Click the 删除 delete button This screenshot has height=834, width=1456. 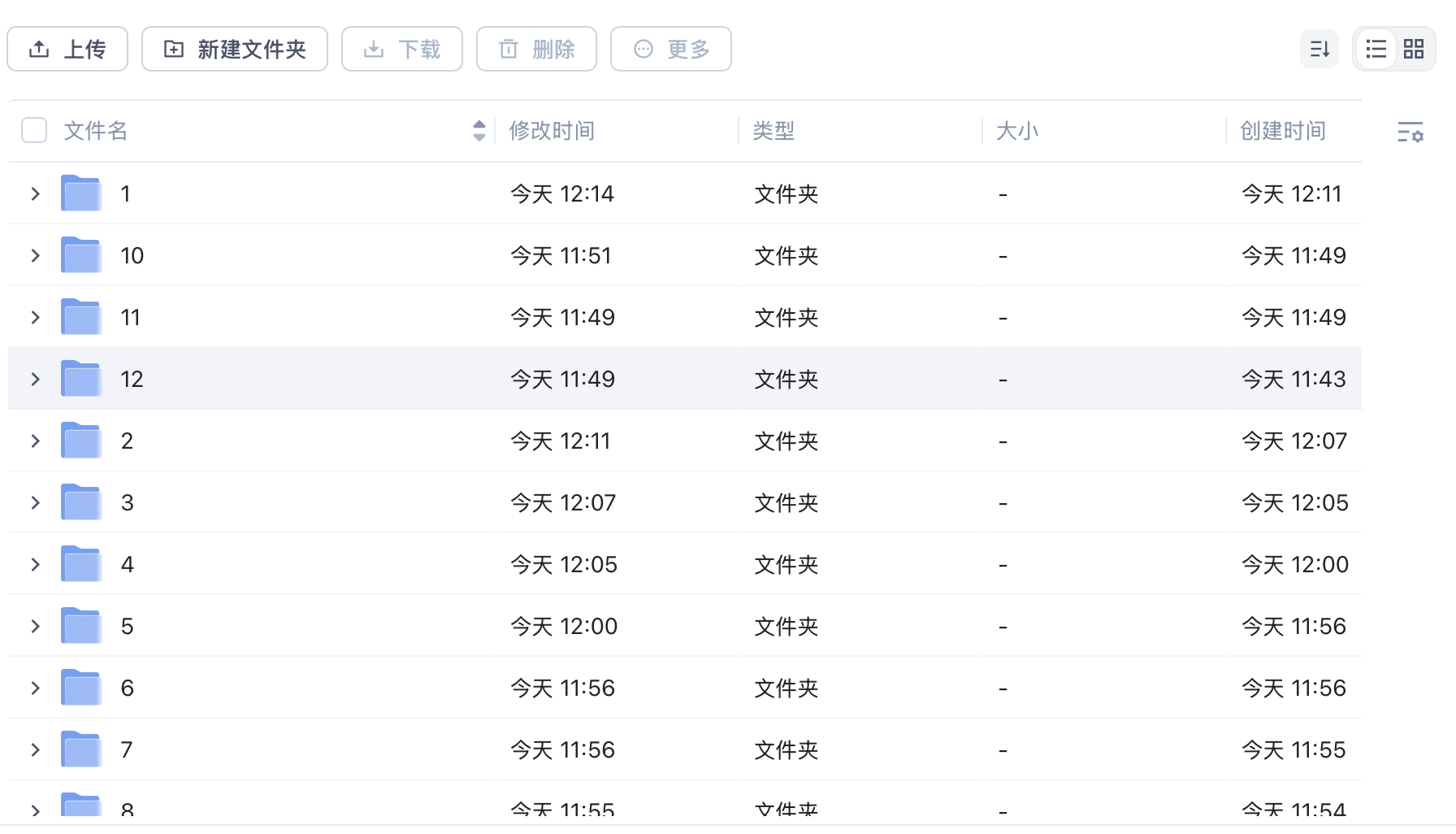[x=536, y=50]
